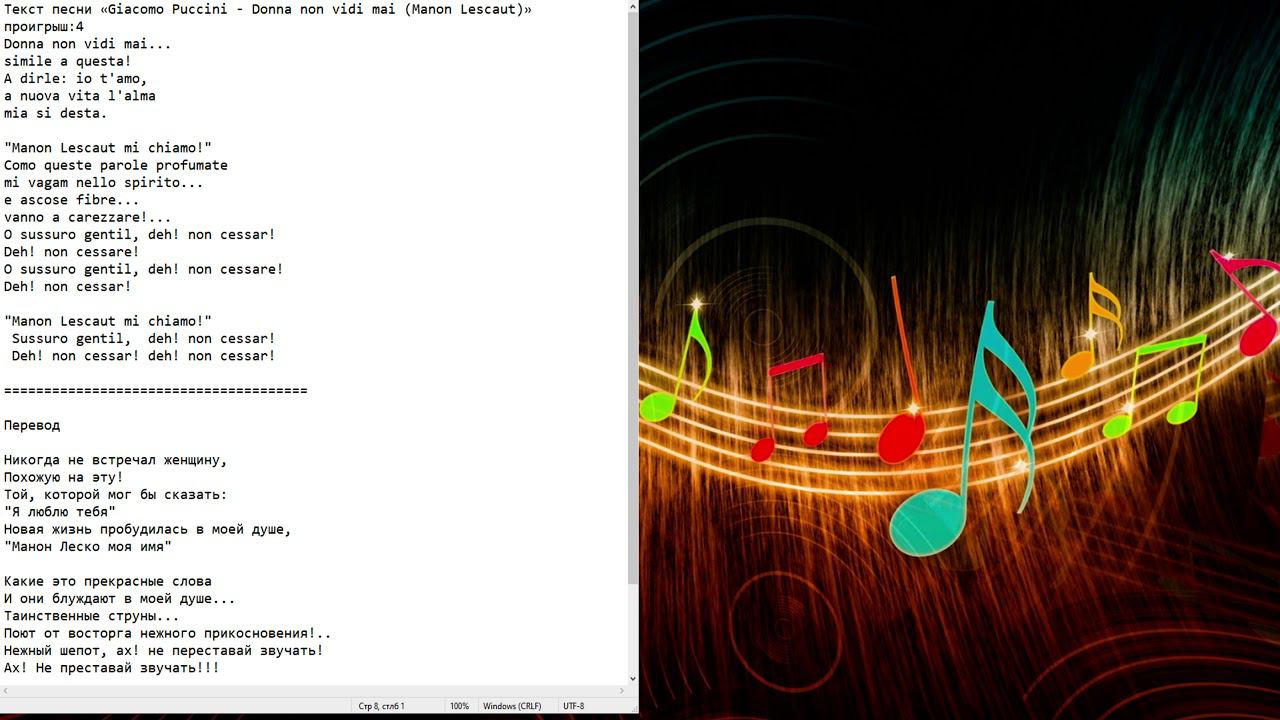This screenshot has width=1280, height=720.
Task: Click the last line "Ах! Не преставай звучать!!!"
Action: (112, 668)
